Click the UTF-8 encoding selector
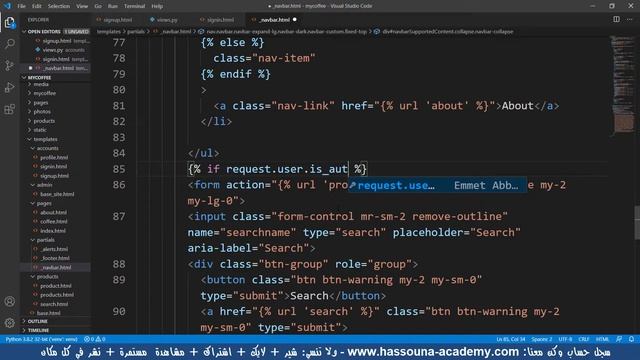Image resolution: width=640 pixels, height=360 pixels. [x=565, y=339]
